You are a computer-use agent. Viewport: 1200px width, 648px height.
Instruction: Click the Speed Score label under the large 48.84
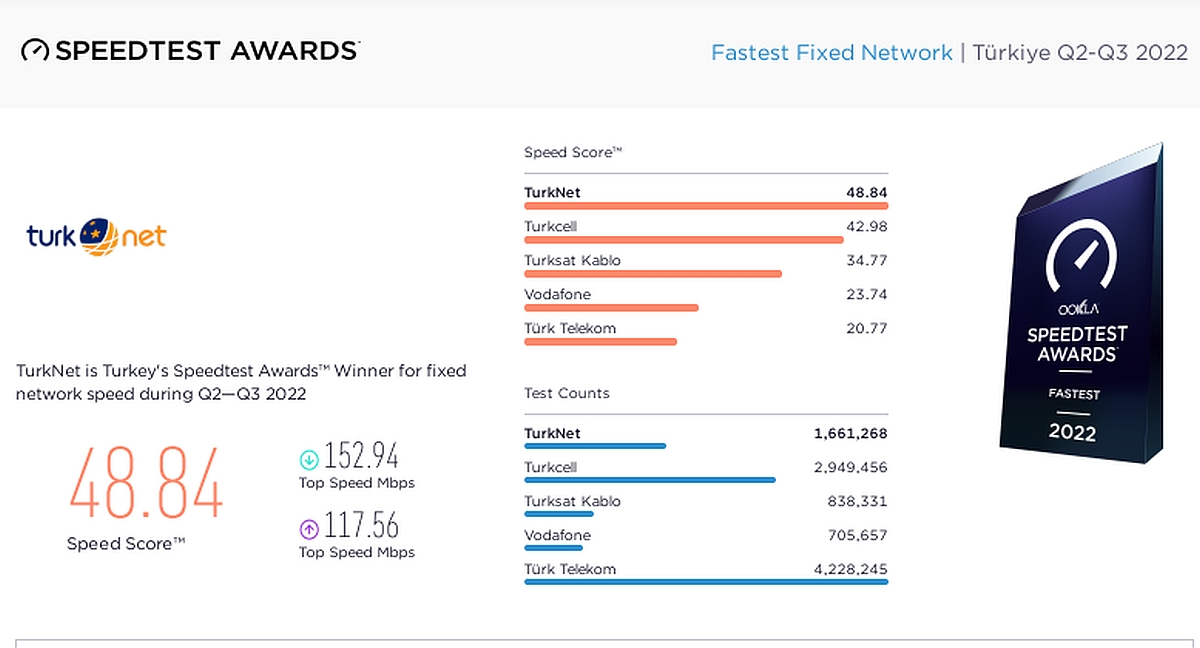[126, 544]
